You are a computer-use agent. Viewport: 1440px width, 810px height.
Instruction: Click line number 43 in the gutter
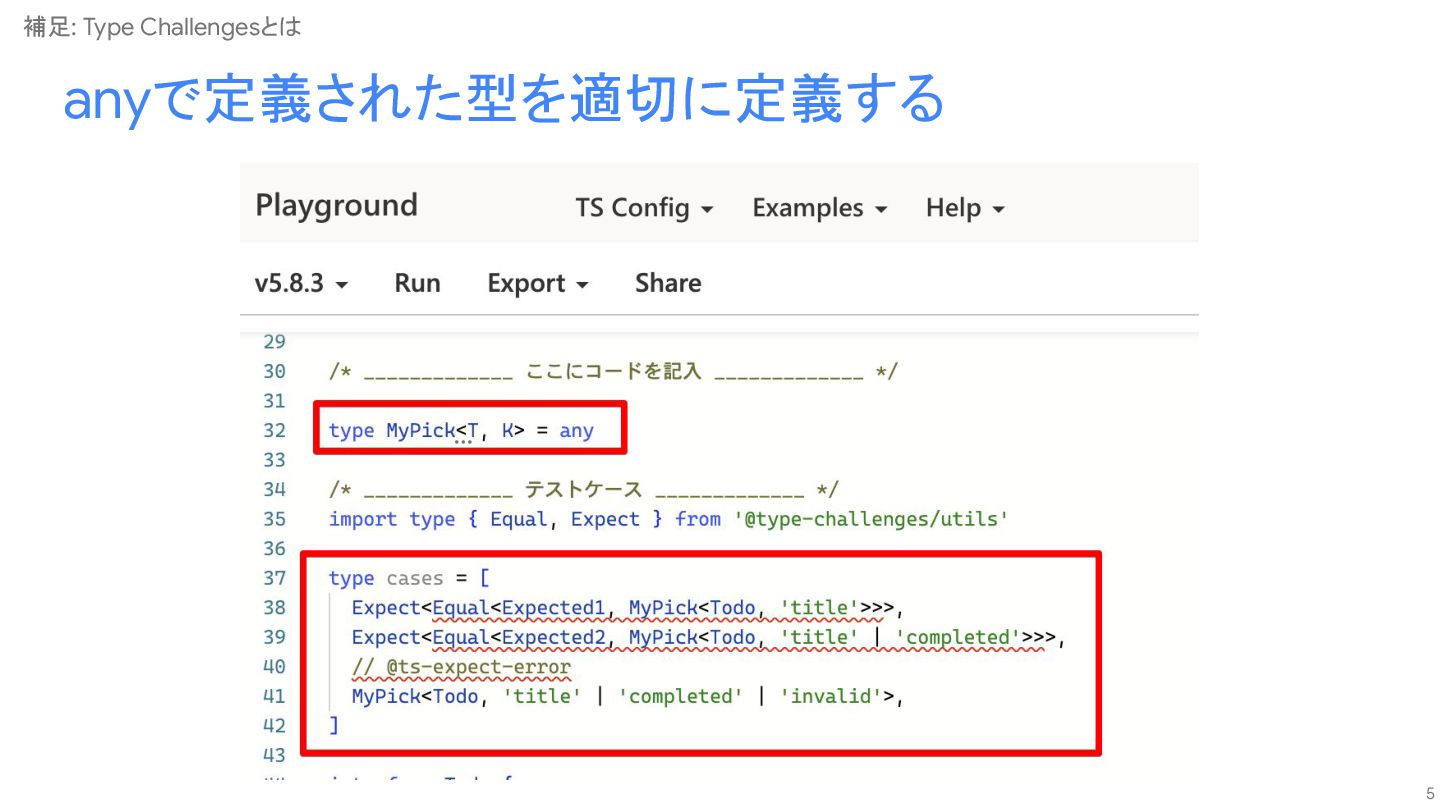(274, 755)
